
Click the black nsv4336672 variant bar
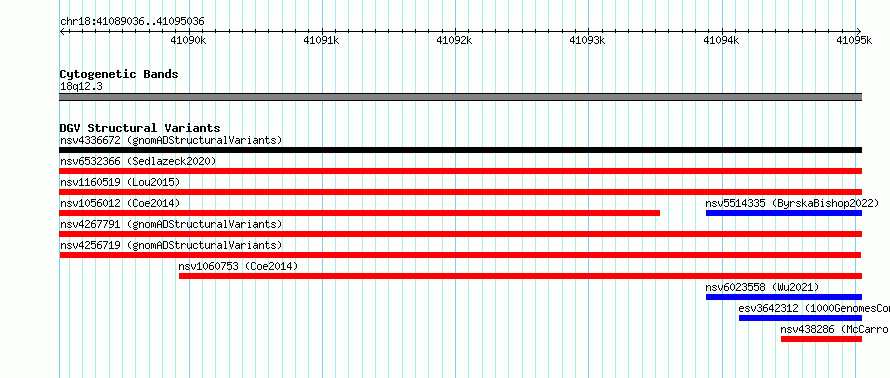(460, 150)
